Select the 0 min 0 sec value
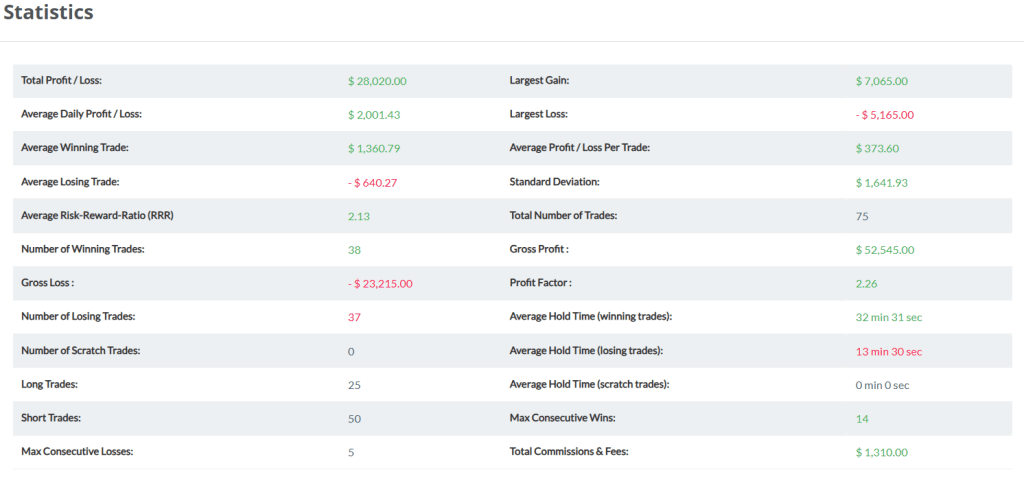Viewport: 1024px width, 494px height. pos(882,386)
